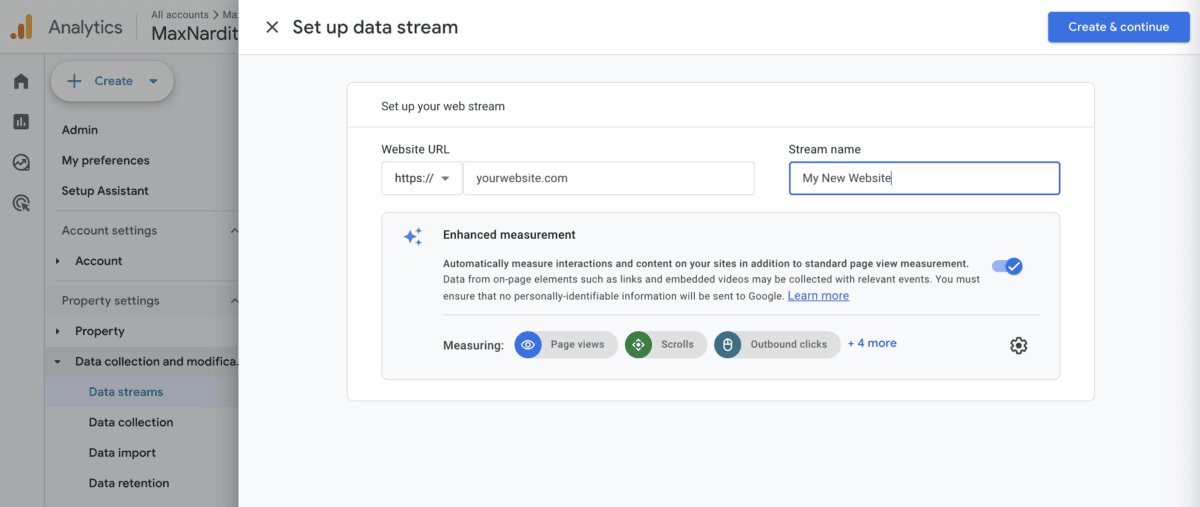Click the All accounts breadcrumb
1200x507 pixels.
click(180, 15)
